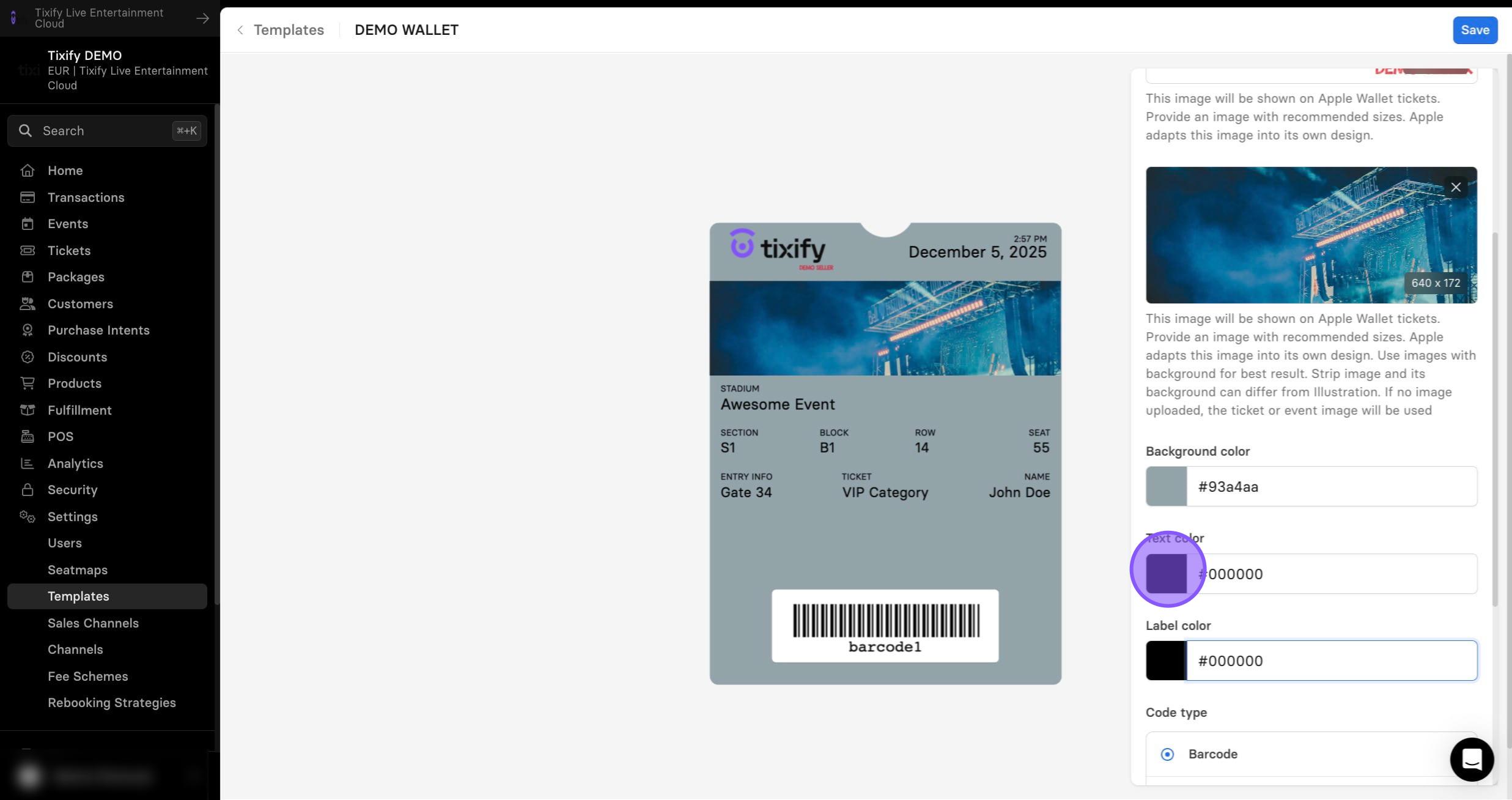Screen dimensions: 1512x800
Task: Click the sidebar Search field
Action: [x=108, y=131]
